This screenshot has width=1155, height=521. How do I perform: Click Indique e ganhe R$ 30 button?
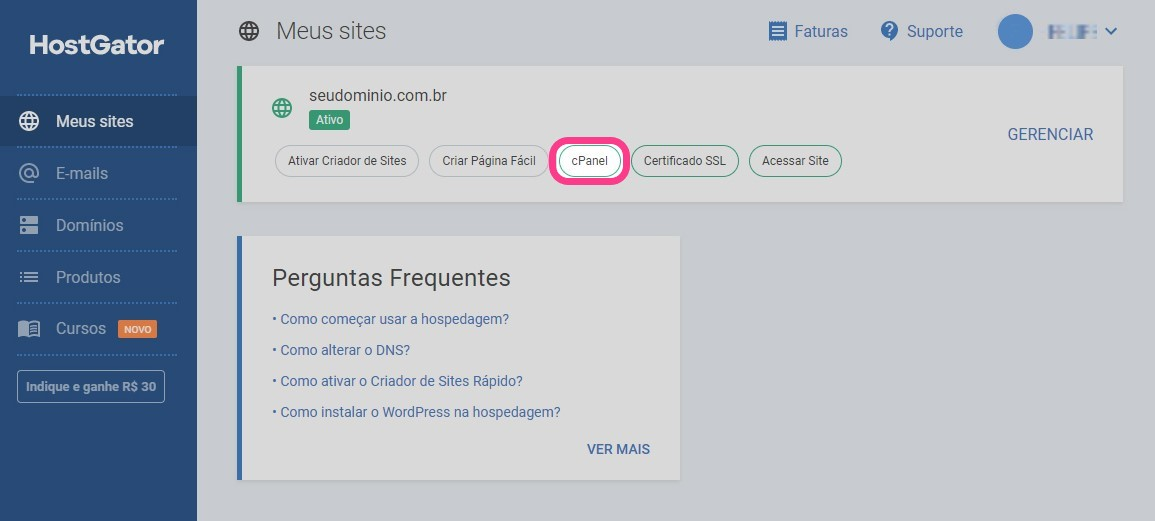point(91,387)
